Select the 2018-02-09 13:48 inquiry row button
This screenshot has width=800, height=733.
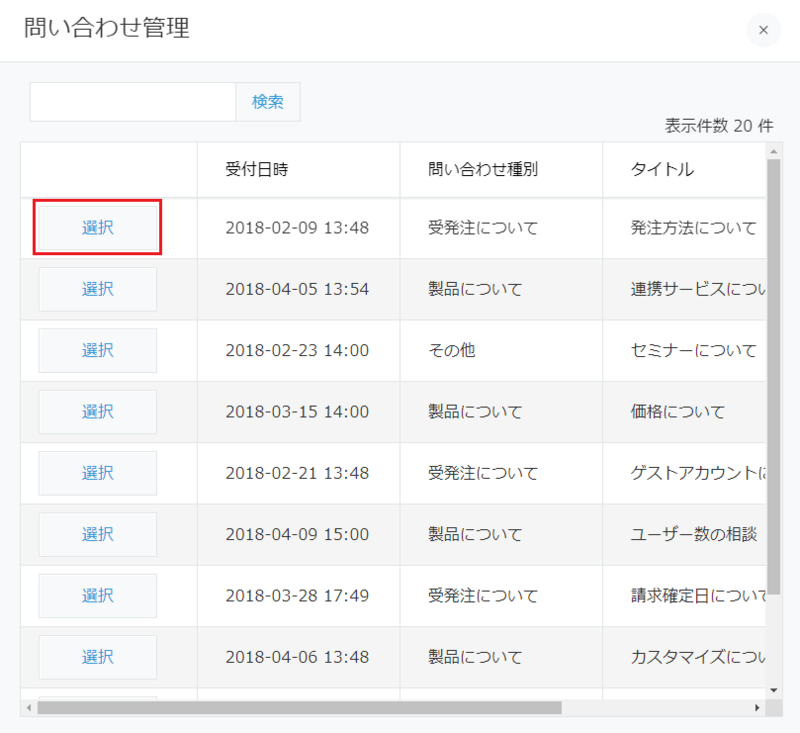tap(98, 228)
